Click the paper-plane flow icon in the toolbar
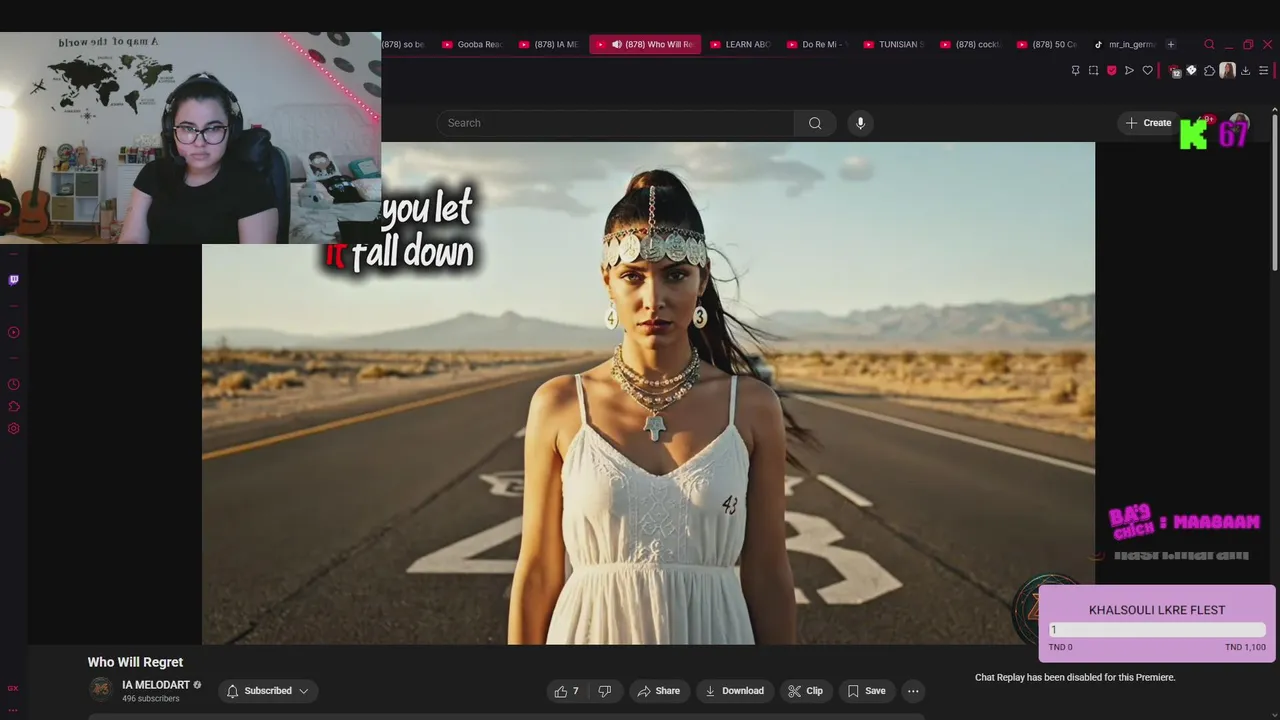Image resolution: width=1280 pixels, height=720 pixels. point(1129,70)
